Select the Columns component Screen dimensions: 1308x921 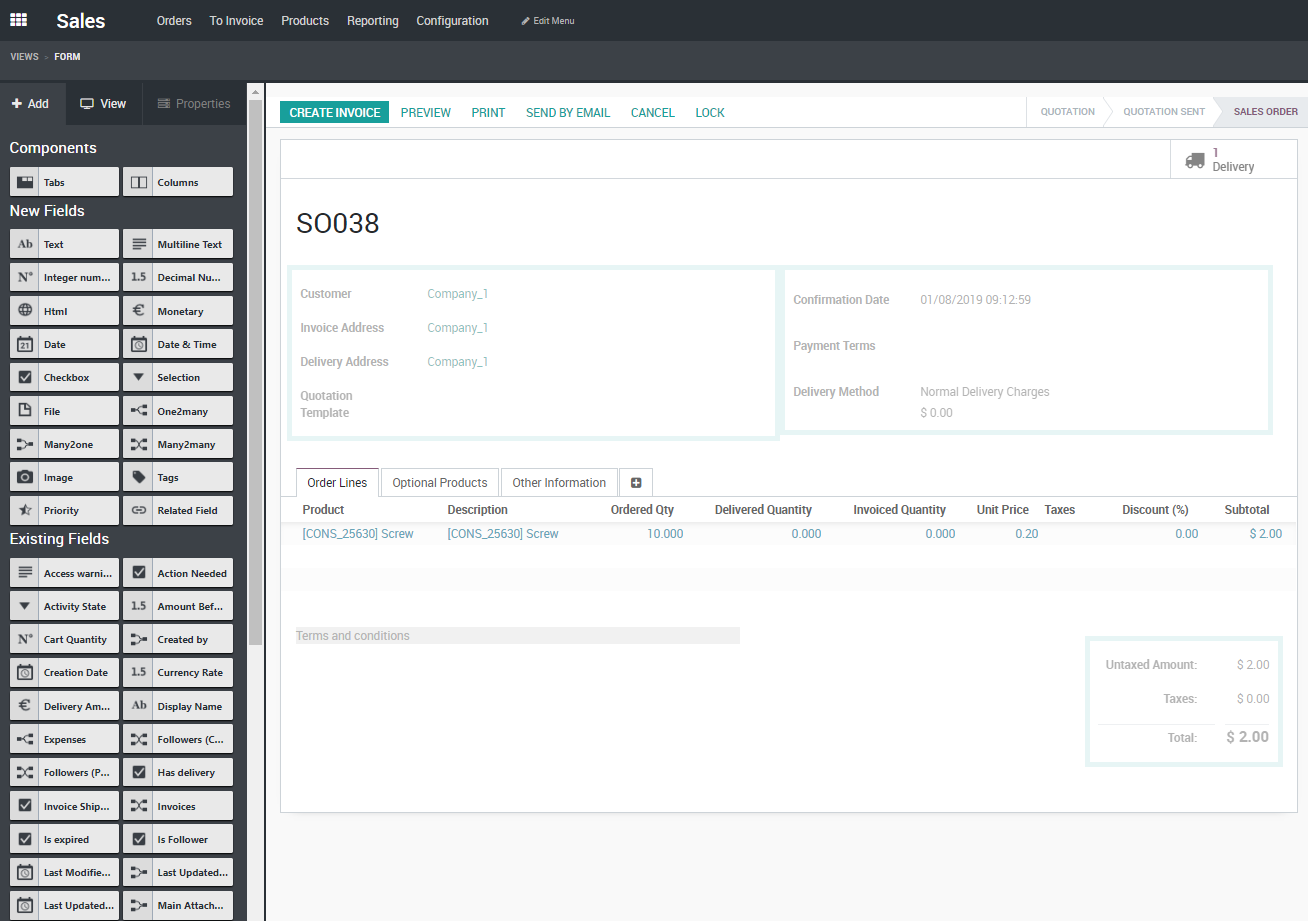click(178, 182)
